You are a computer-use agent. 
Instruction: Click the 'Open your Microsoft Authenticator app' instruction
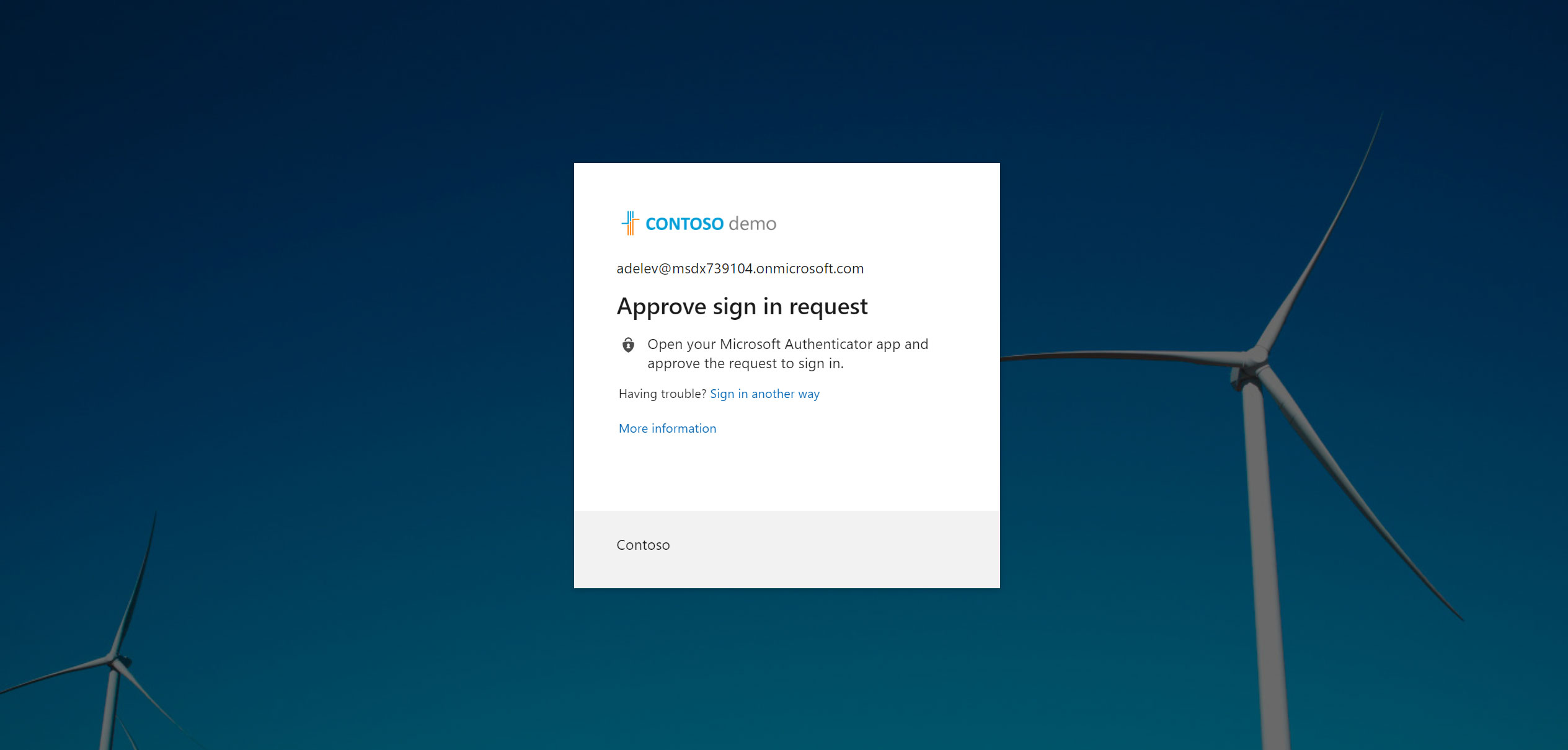point(787,354)
